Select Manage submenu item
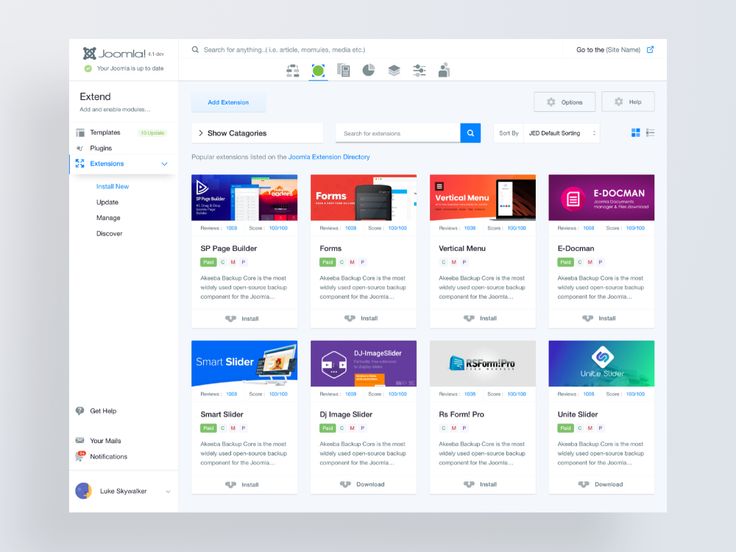The width and height of the screenshot is (736, 552). (108, 218)
